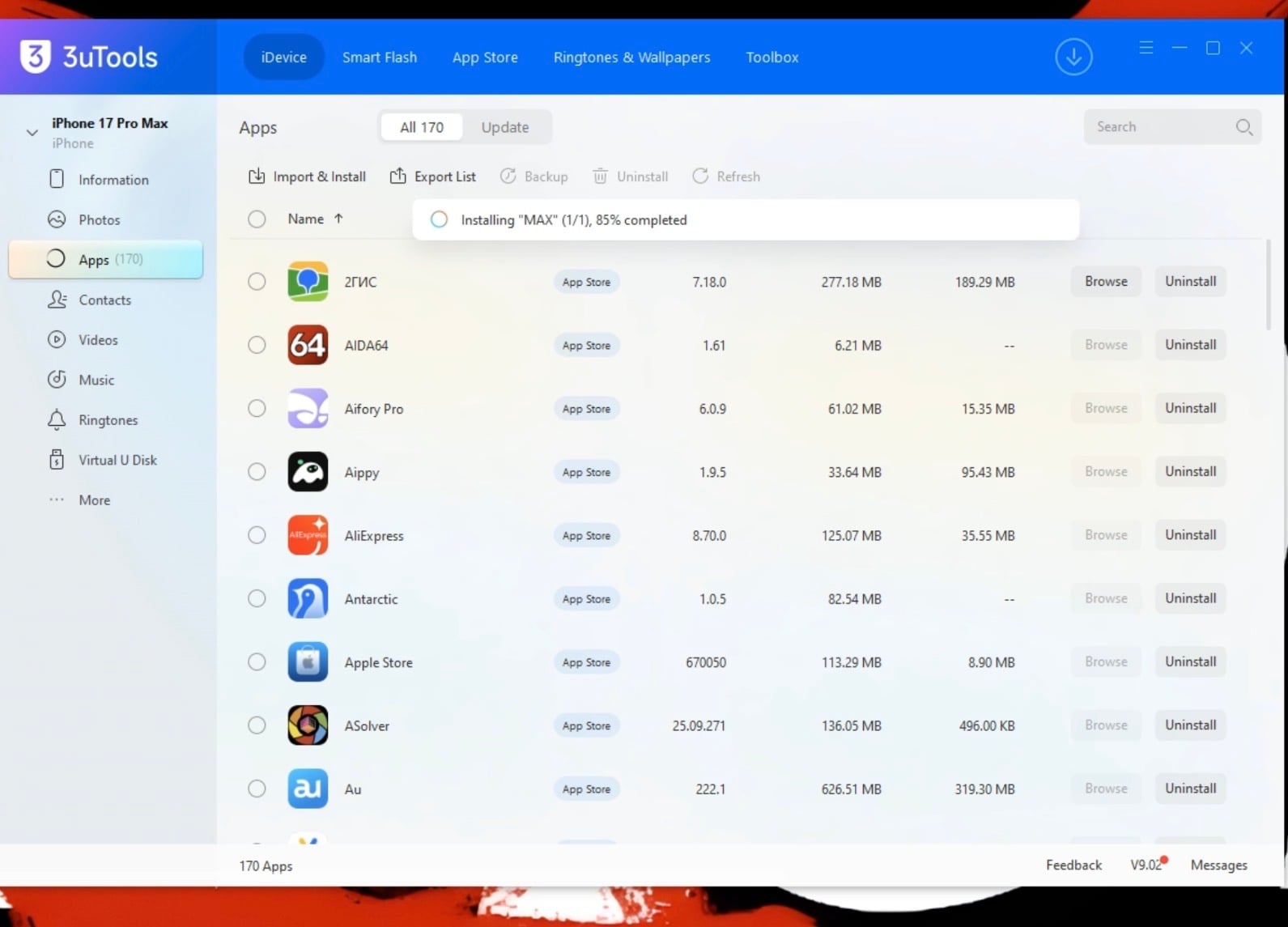This screenshot has height=927, width=1288.
Task: Switch to the Smart Flash tab
Action: 380,57
